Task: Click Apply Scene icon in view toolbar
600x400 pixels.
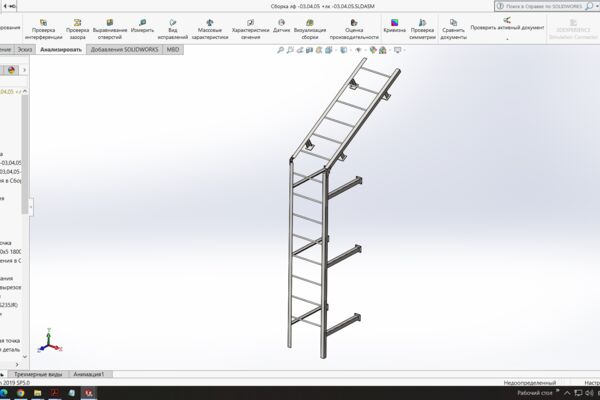Action: tap(382, 50)
